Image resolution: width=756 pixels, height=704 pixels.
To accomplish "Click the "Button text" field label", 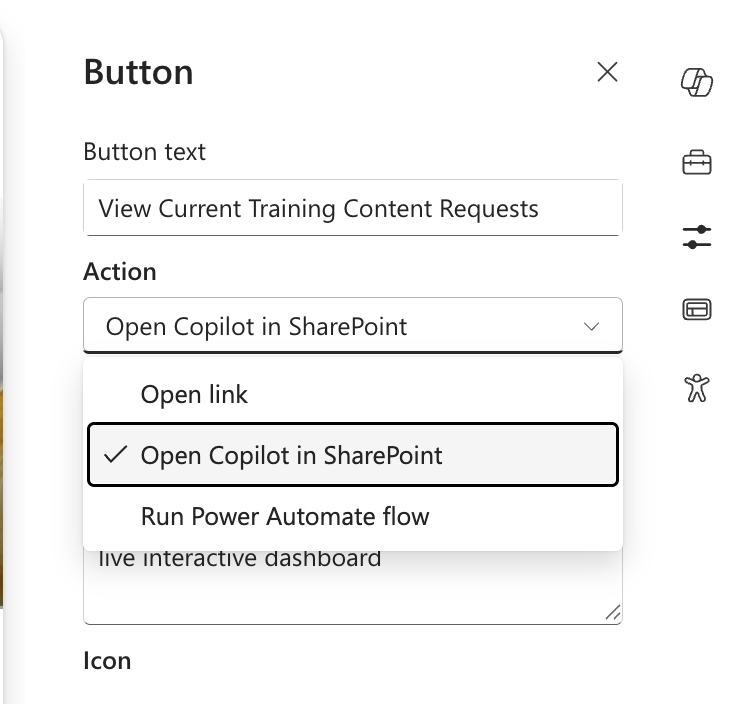I will 145,152.
